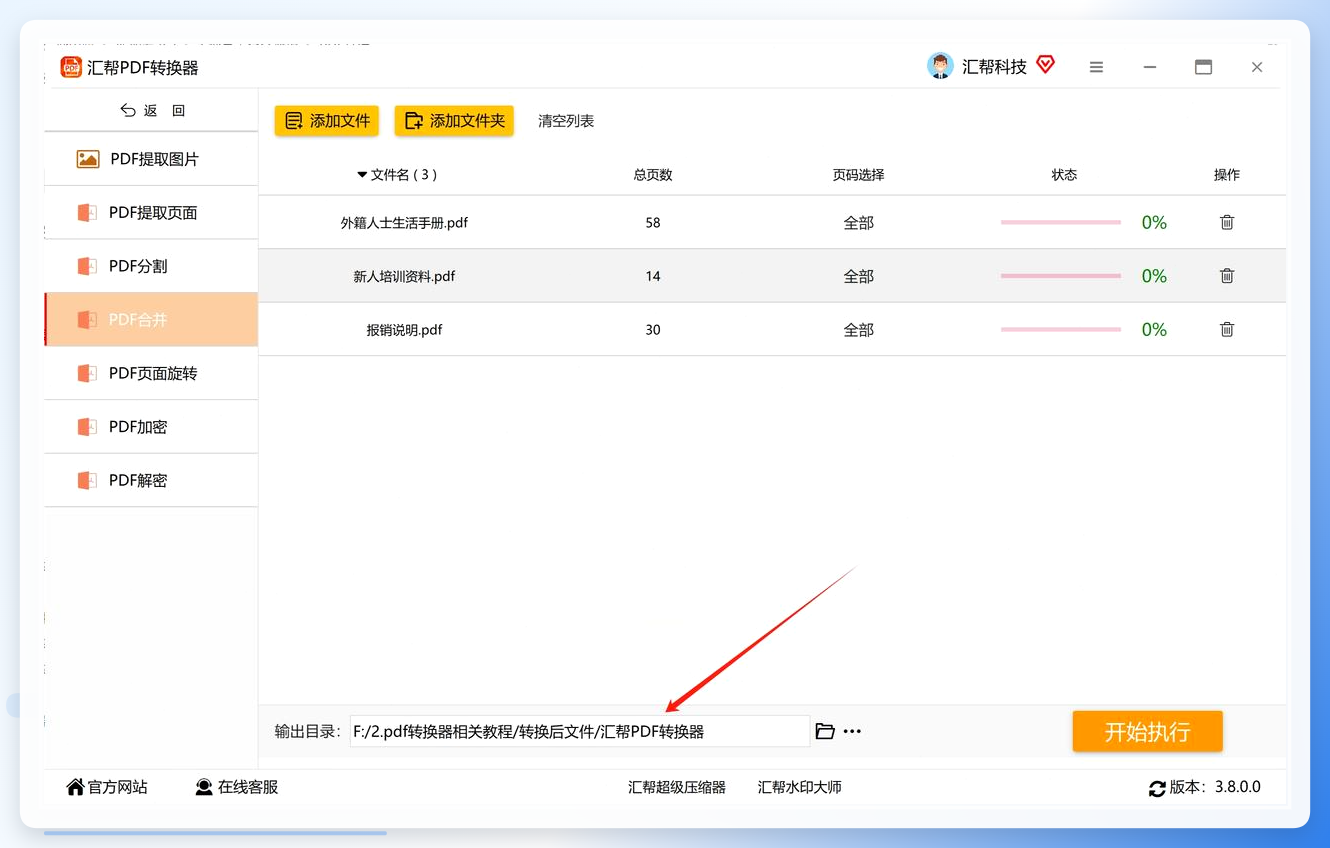The image size is (1330, 848).
Task: Select file name 新人培训资料.pdf
Action: click(404, 276)
